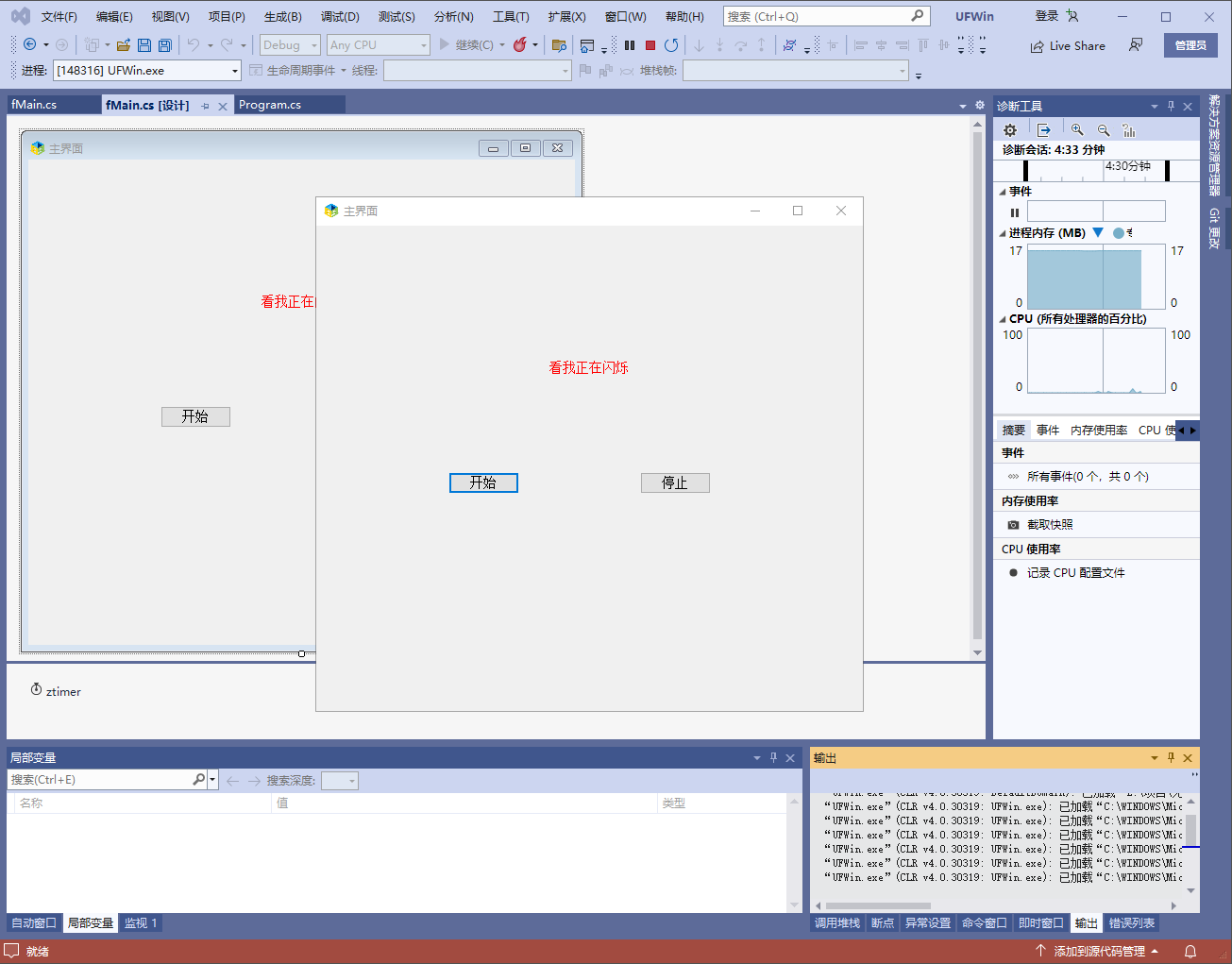Open the document tab list dropdown

pos(963,106)
